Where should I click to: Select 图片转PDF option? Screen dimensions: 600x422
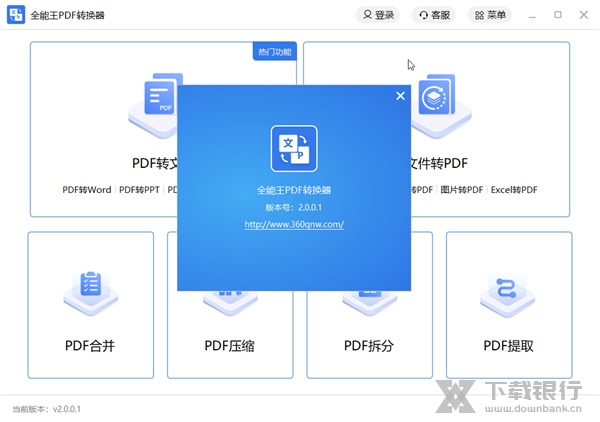(462, 190)
